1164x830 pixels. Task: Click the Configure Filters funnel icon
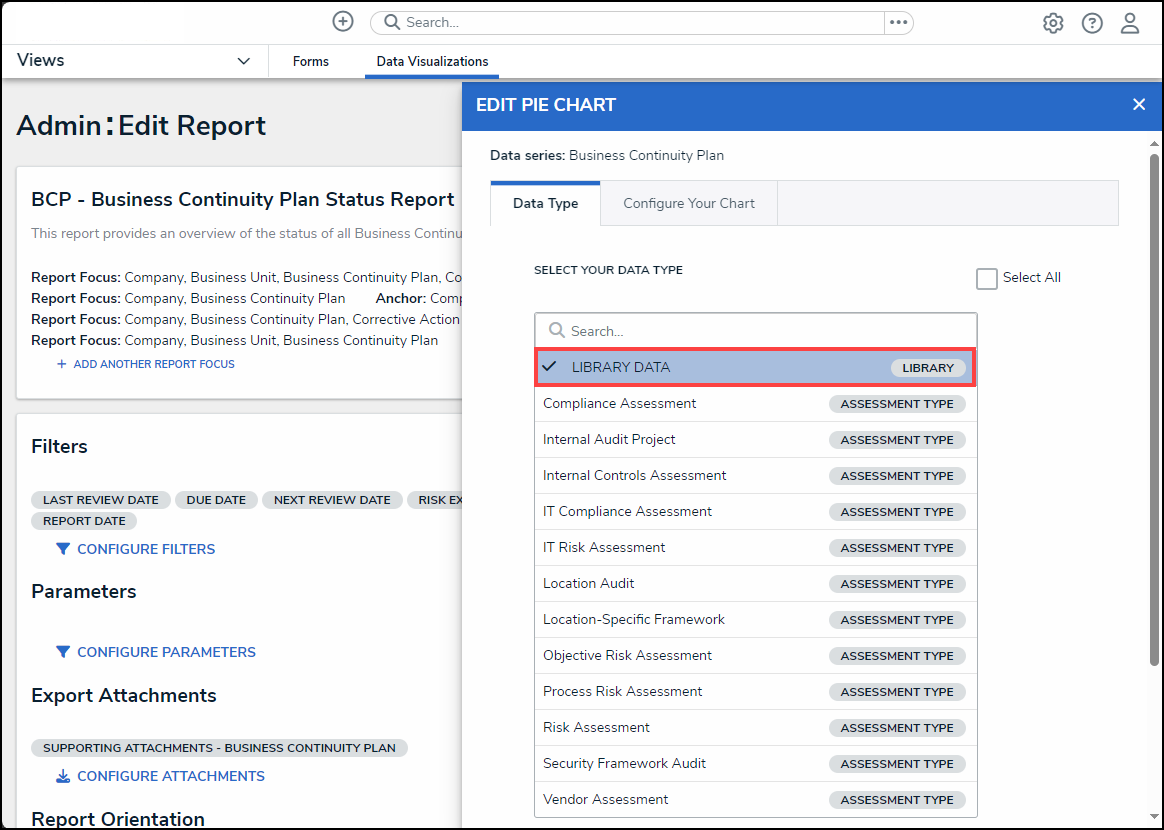point(63,549)
